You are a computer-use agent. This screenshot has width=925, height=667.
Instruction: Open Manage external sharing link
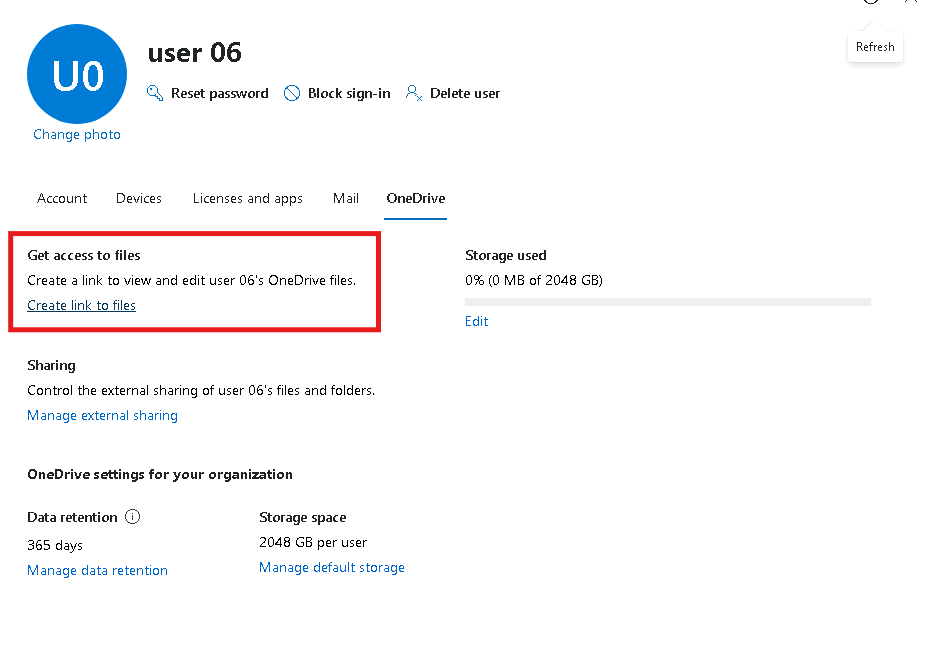click(x=103, y=416)
